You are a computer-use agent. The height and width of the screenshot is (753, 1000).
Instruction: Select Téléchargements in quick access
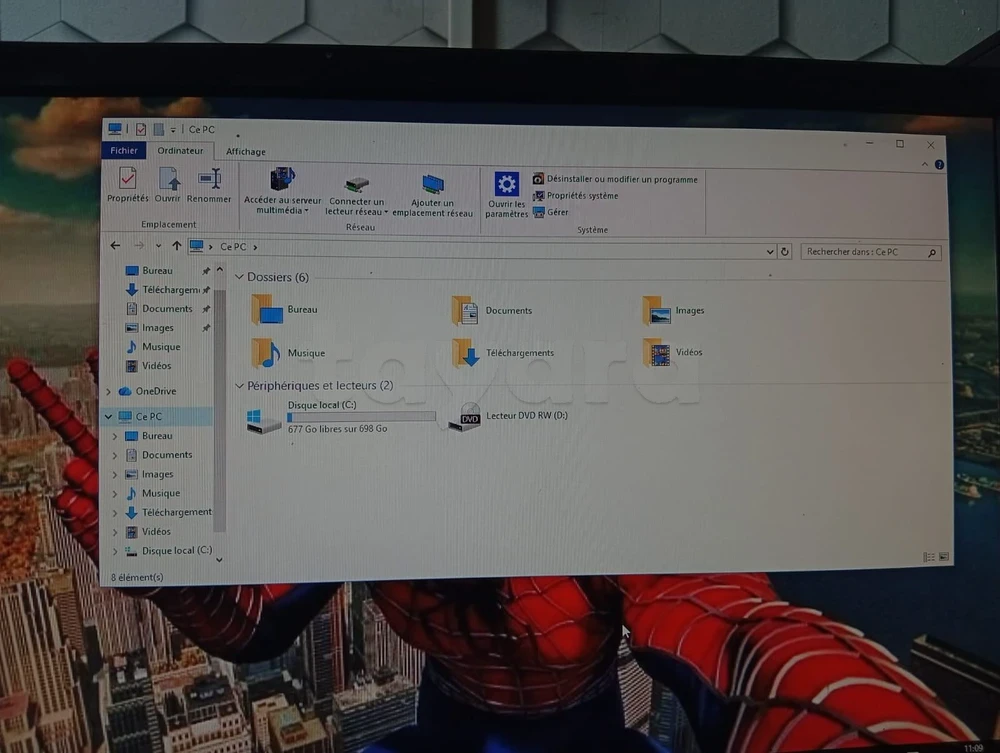(x=169, y=289)
